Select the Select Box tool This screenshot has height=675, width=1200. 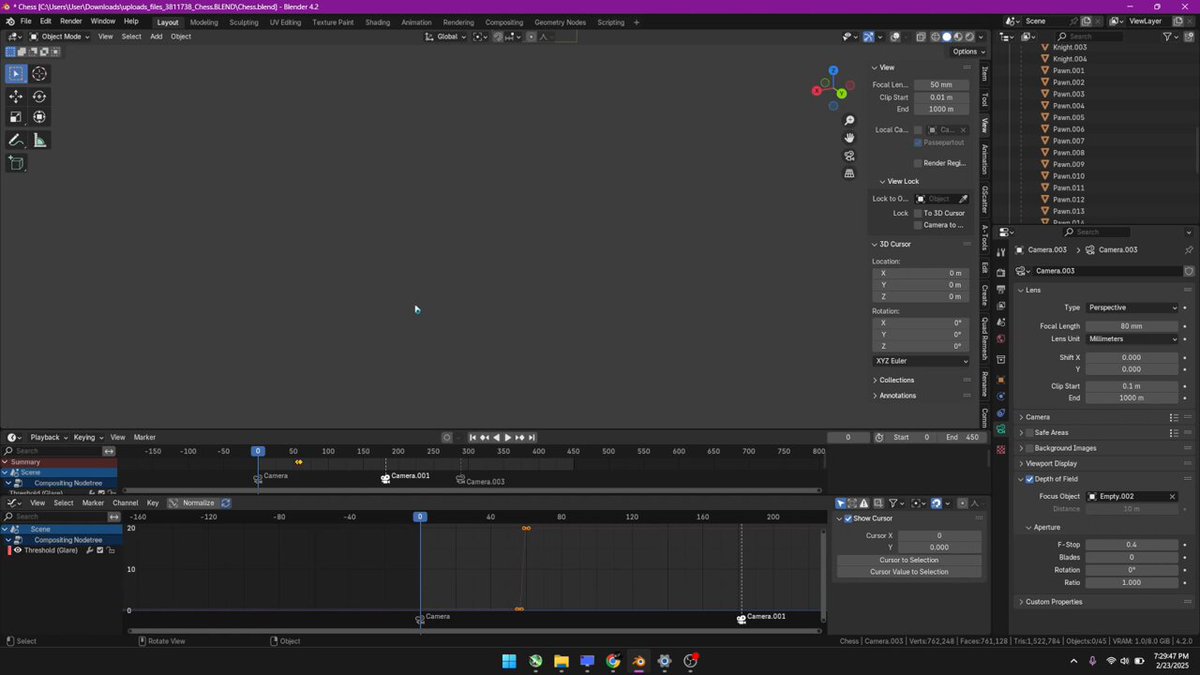[x=16, y=74]
